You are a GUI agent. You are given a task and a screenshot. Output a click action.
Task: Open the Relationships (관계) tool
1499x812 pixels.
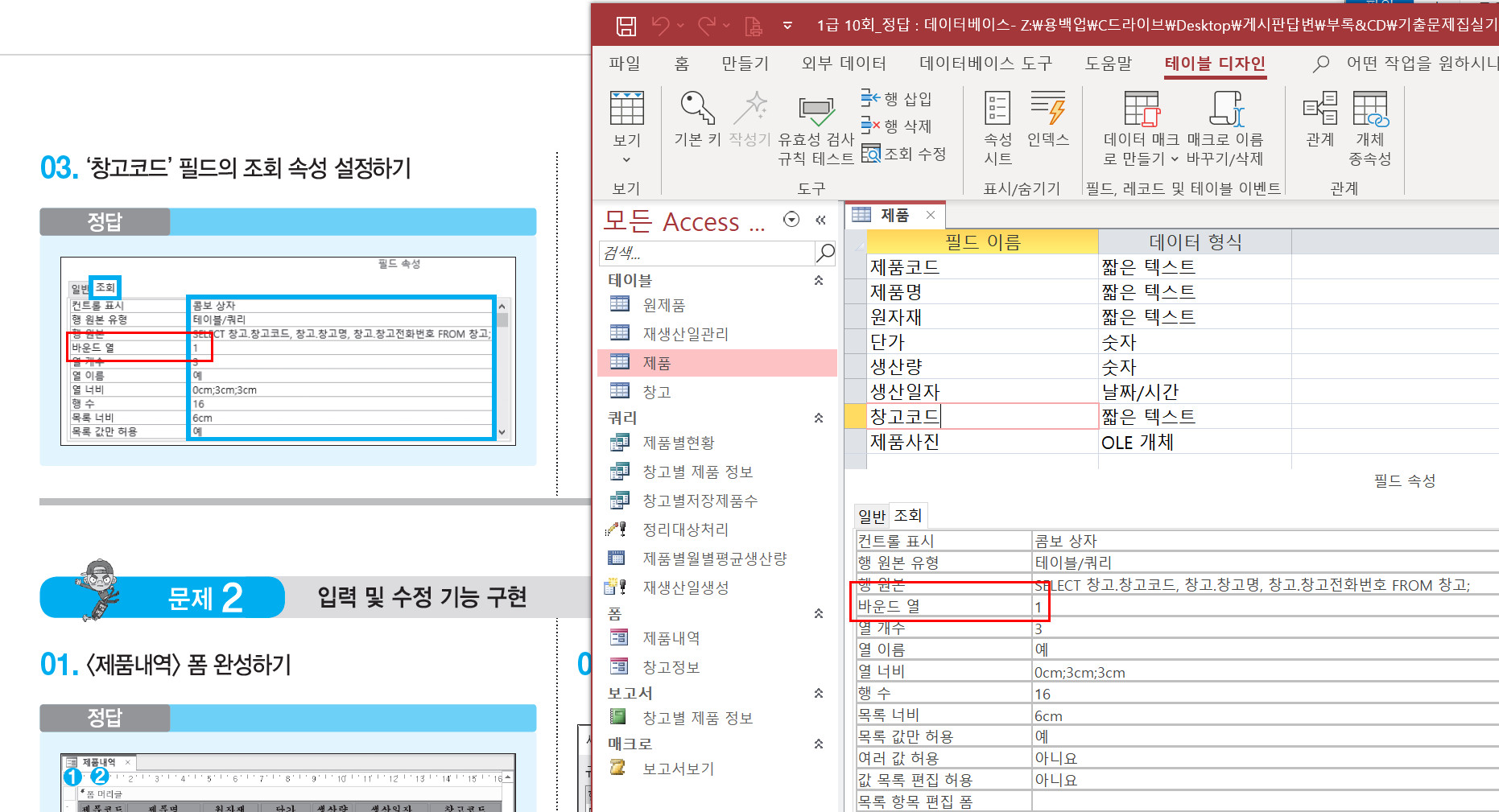(x=1319, y=118)
